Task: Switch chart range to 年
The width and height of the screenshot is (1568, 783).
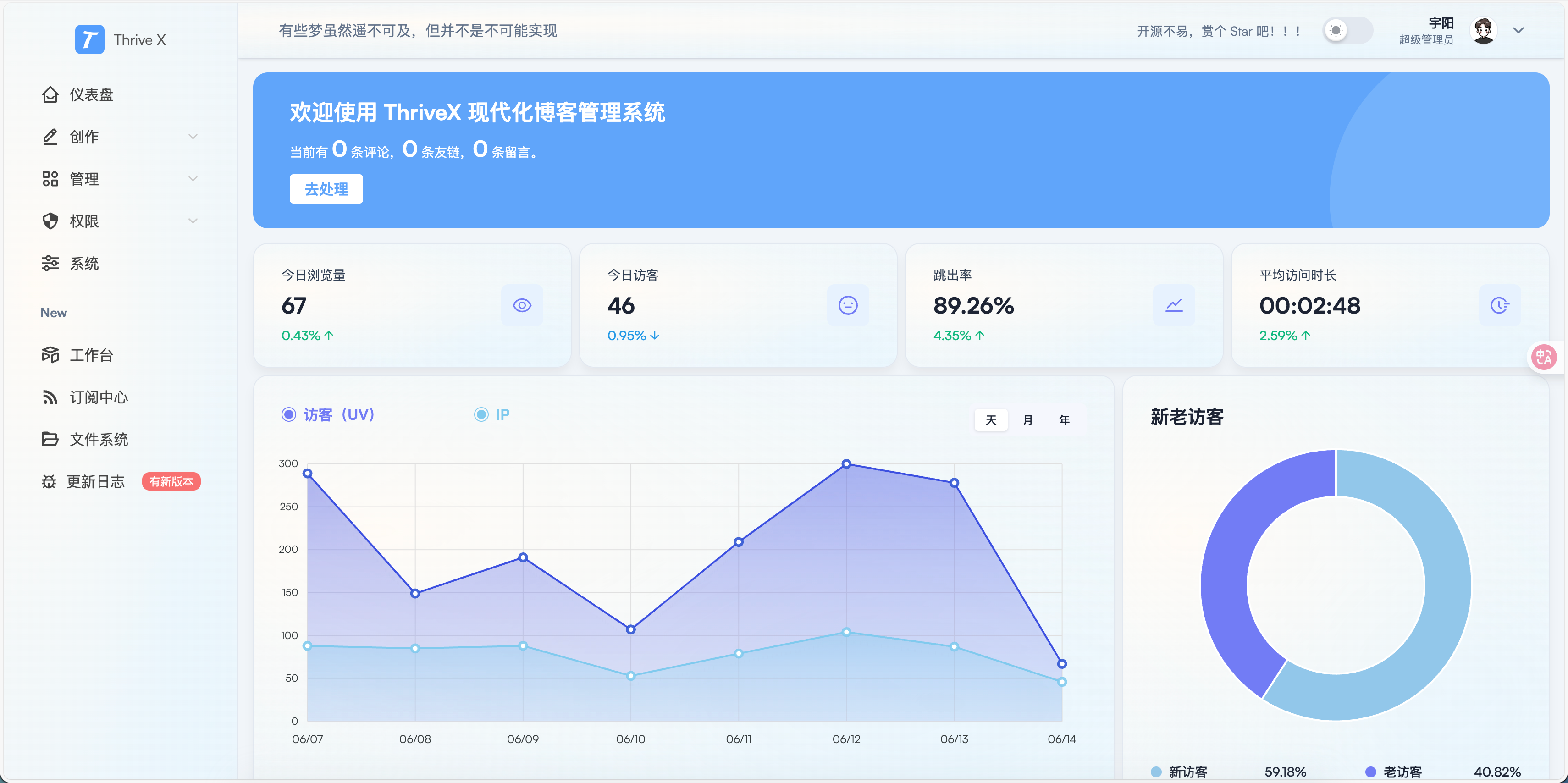Action: pyautogui.click(x=1064, y=420)
